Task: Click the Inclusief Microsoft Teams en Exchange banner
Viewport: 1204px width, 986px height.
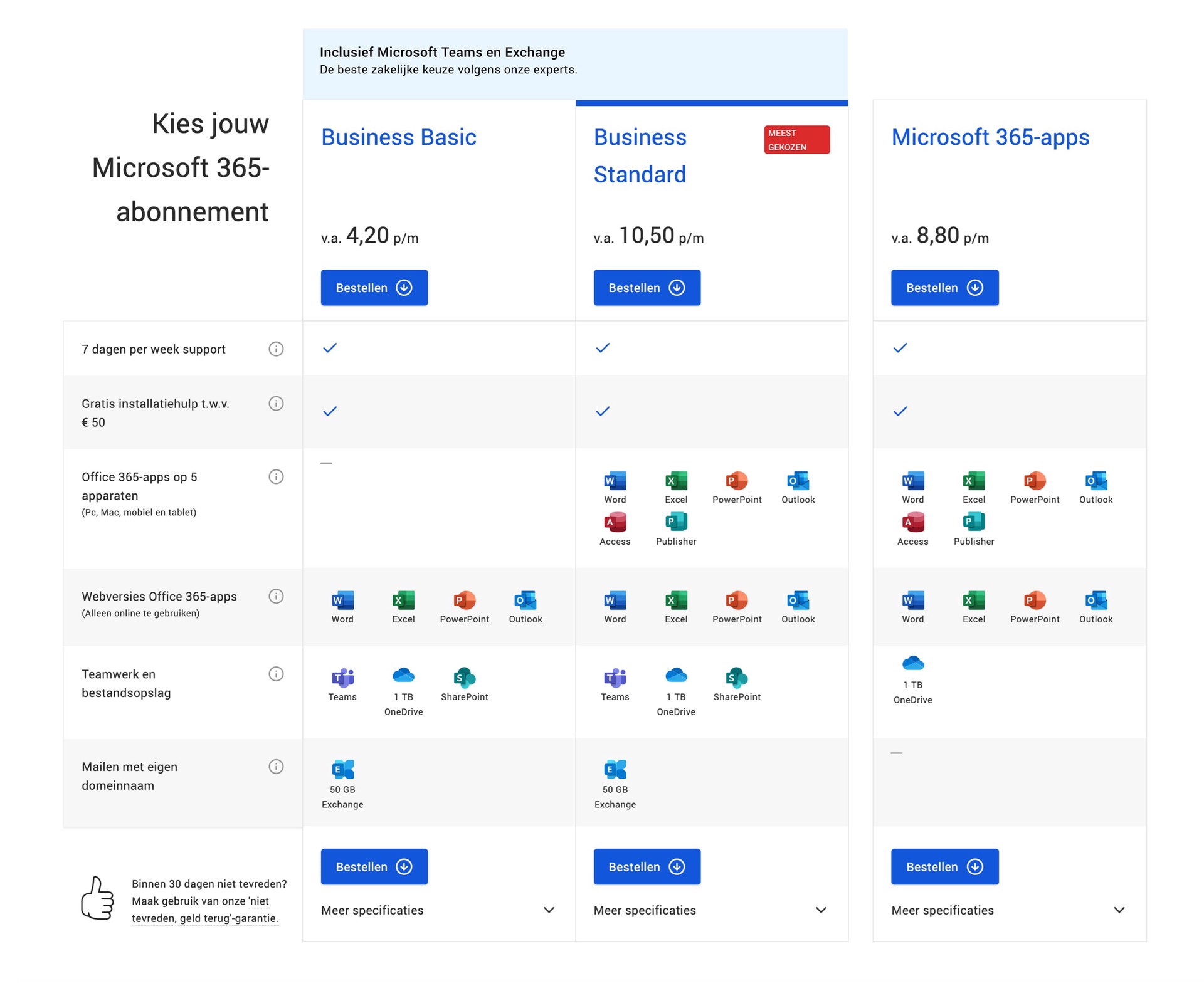Action: click(x=575, y=64)
